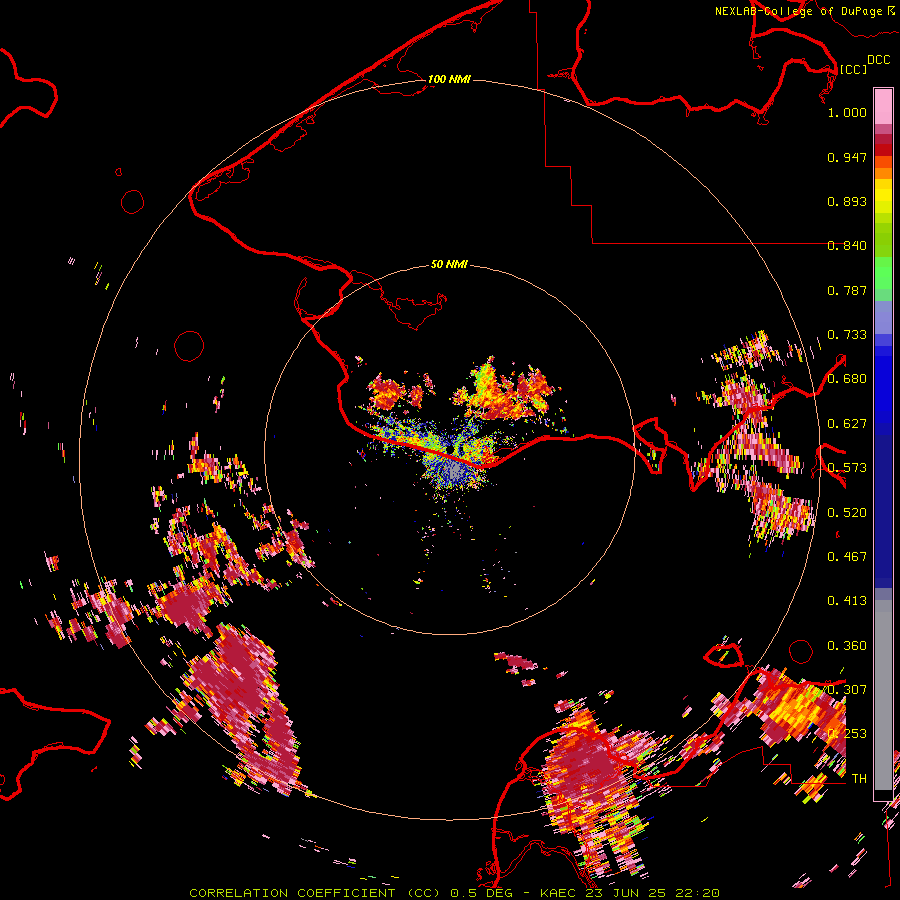900x900 pixels.
Task: Select the 0.307 legend value
Action: [x=847, y=690]
